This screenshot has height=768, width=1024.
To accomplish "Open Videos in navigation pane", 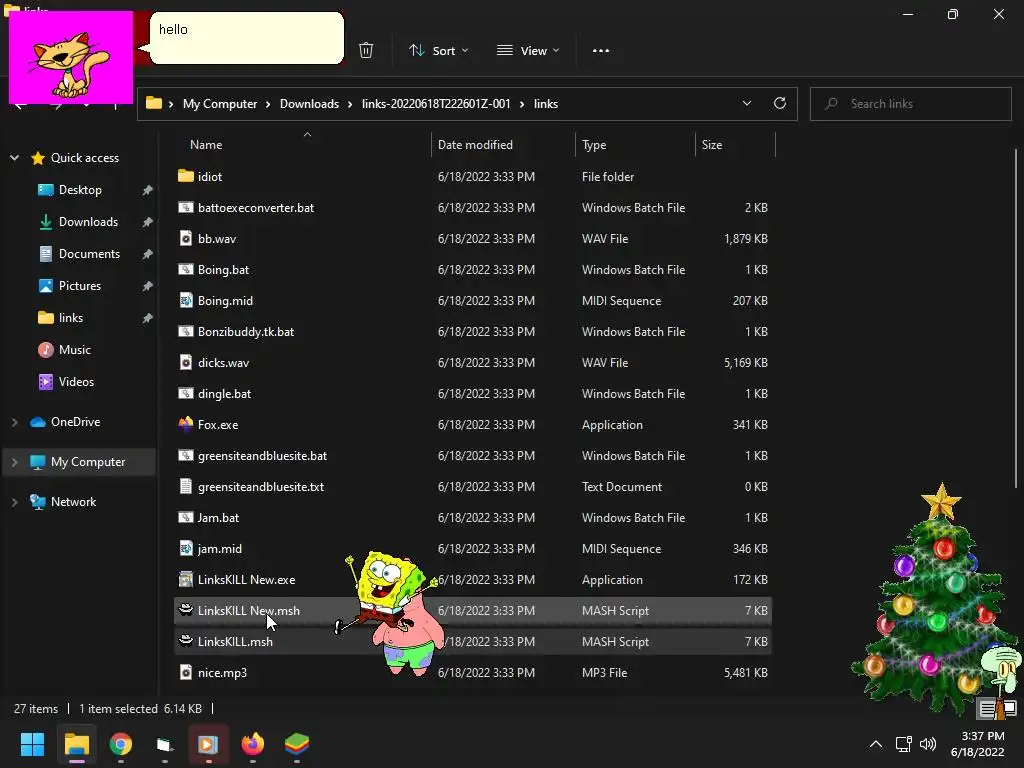I will [76, 382].
